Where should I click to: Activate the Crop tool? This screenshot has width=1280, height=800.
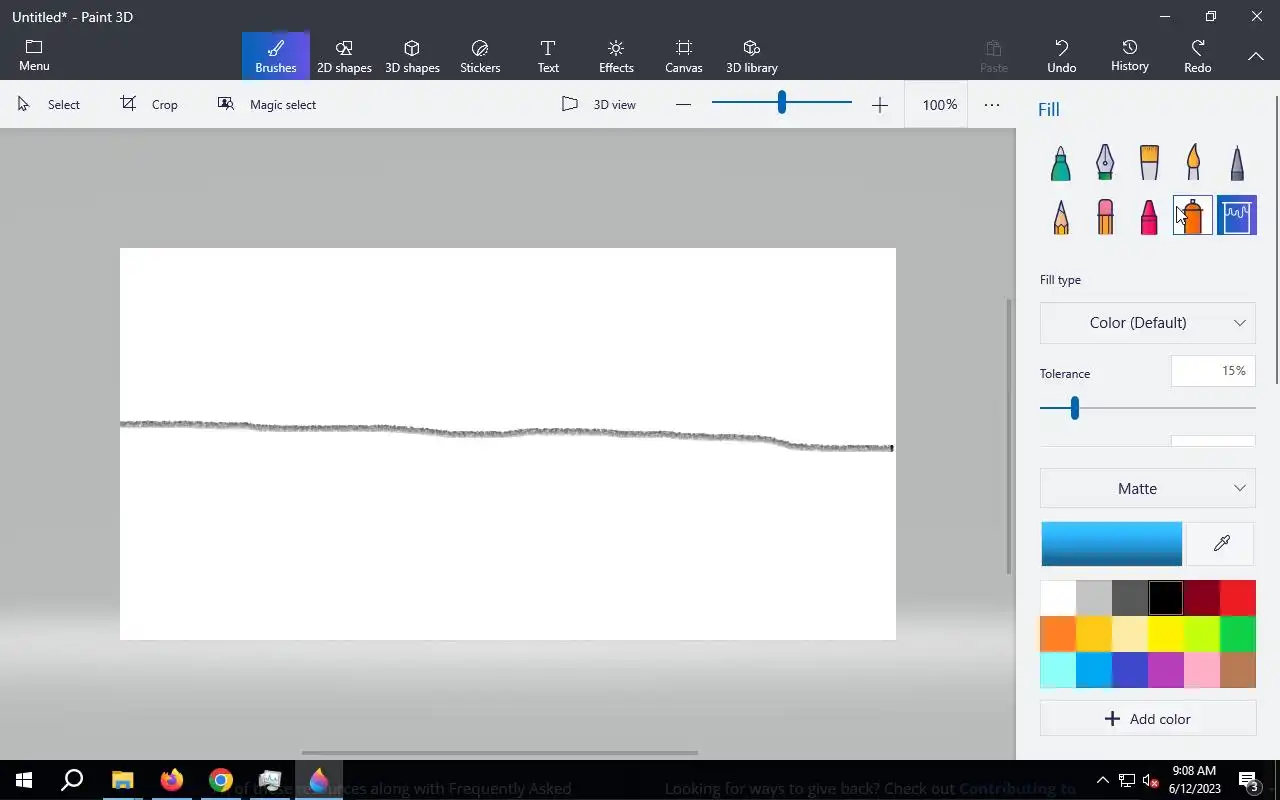[x=150, y=104]
